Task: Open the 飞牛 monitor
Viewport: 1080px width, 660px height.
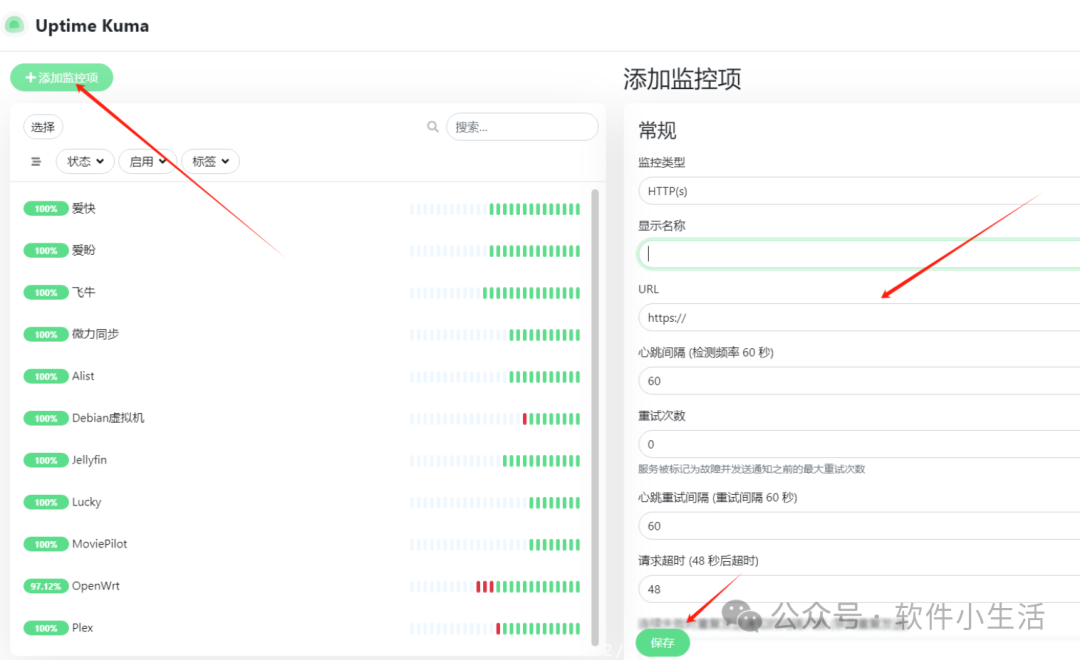Action: [x=302, y=293]
